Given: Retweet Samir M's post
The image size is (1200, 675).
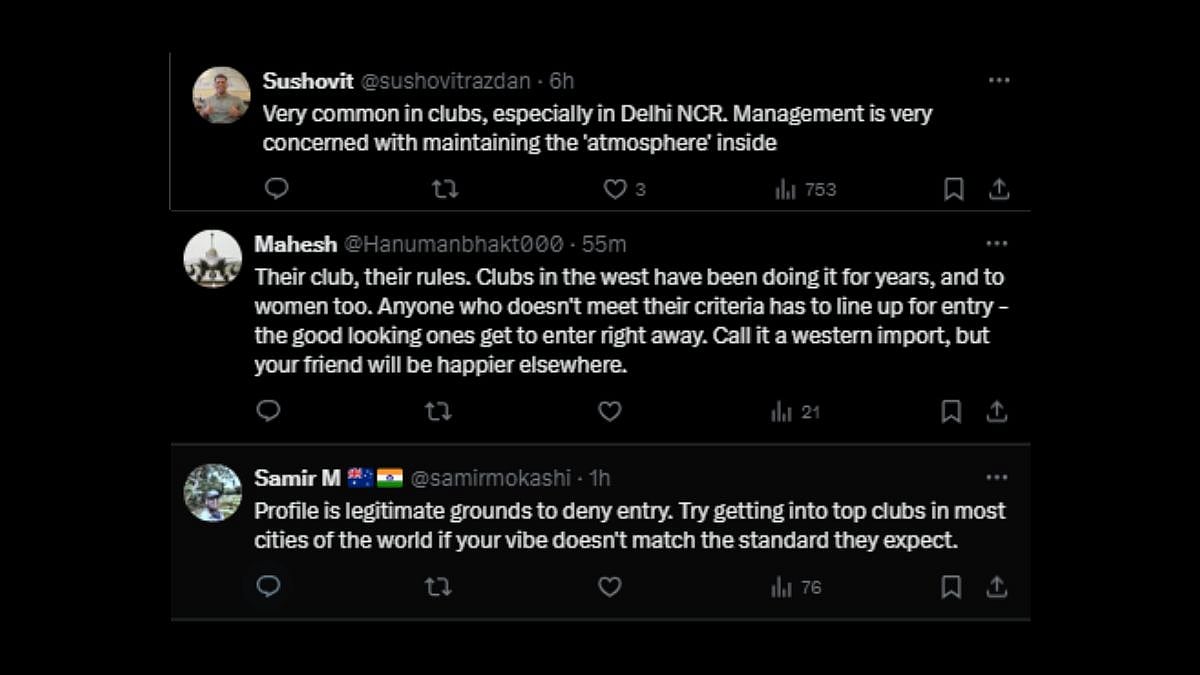Looking at the screenshot, I should pos(438,587).
